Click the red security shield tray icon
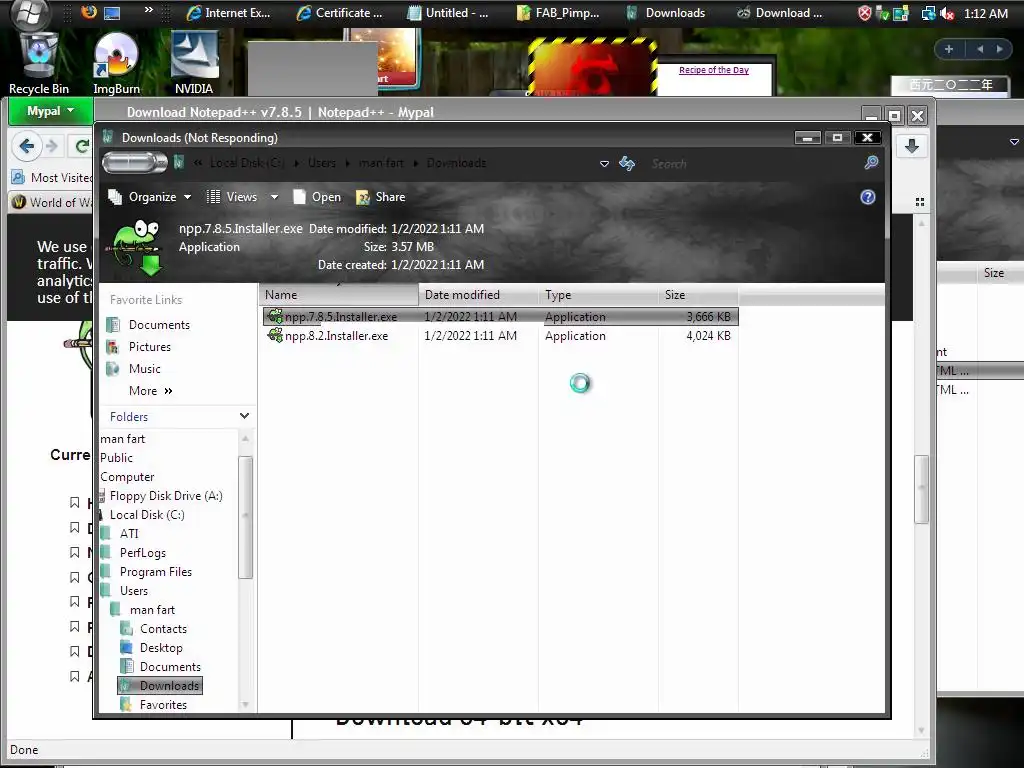Image resolution: width=1024 pixels, height=768 pixels. [x=865, y=13]
